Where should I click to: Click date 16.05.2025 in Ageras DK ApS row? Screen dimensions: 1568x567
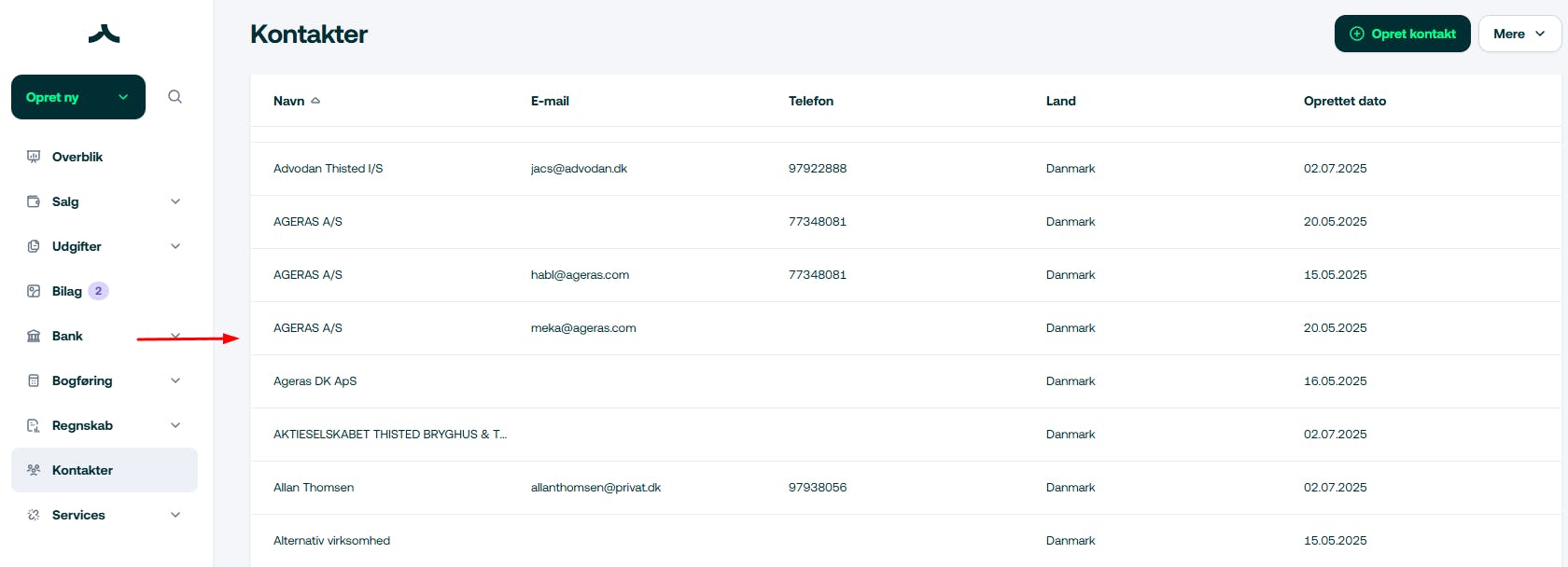click(x=1335, y=381)
